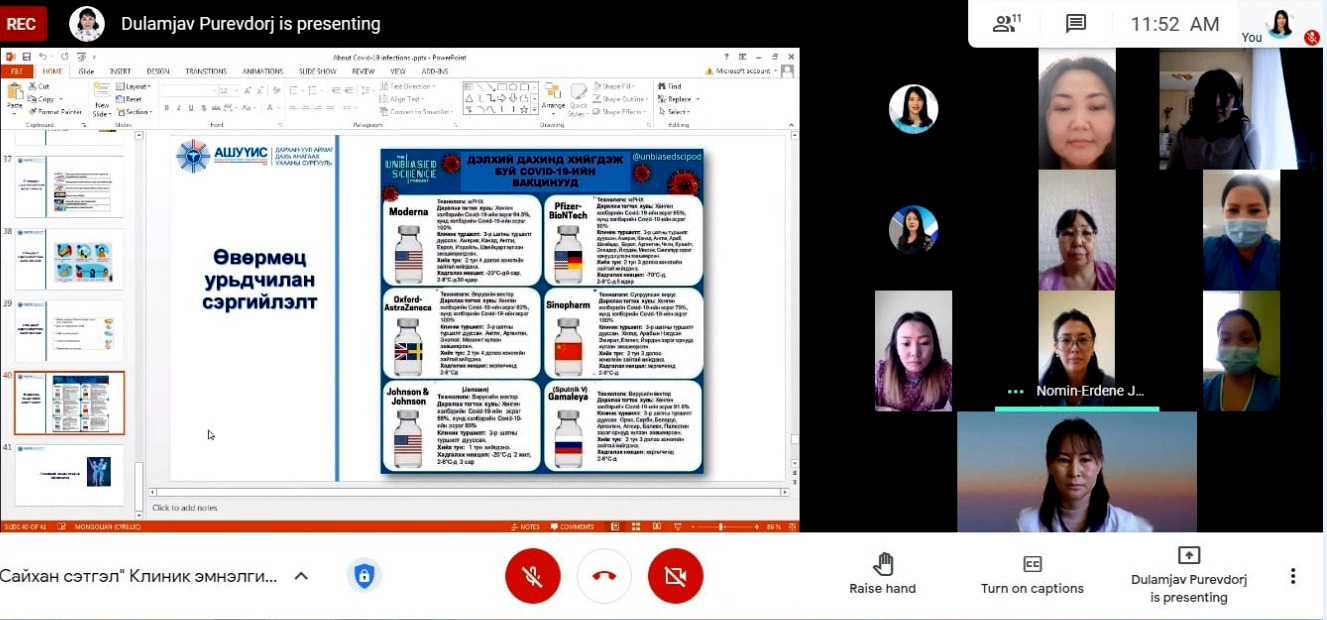Raise hand in the meeting

(x=883, y=575)
